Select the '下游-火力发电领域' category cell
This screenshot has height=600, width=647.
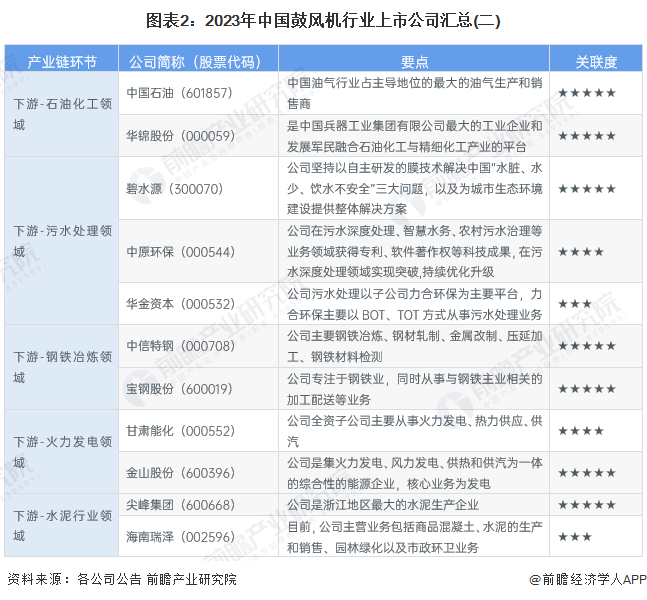point(62,452)
